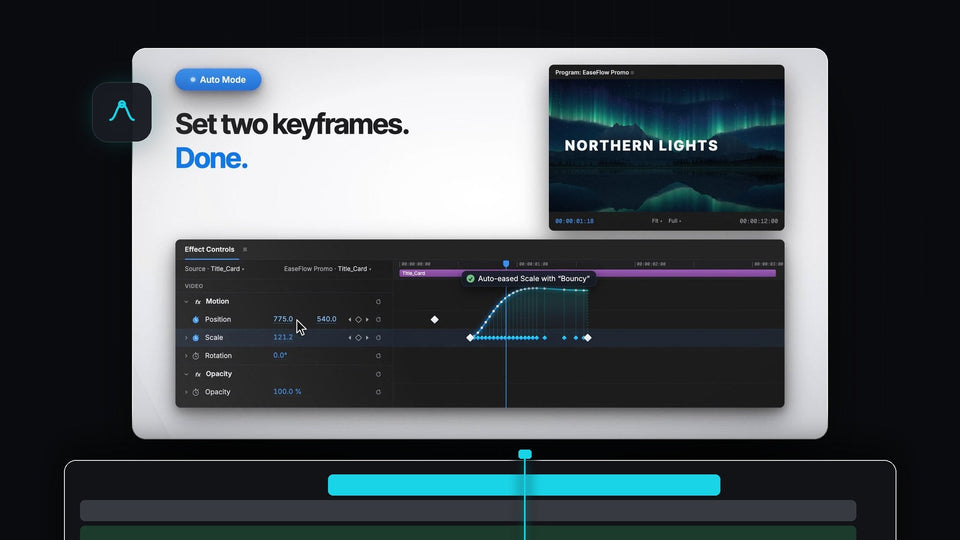Add or remove a Scale keyframe
This screenshot has height=540, width=960.
click(358, 337)
